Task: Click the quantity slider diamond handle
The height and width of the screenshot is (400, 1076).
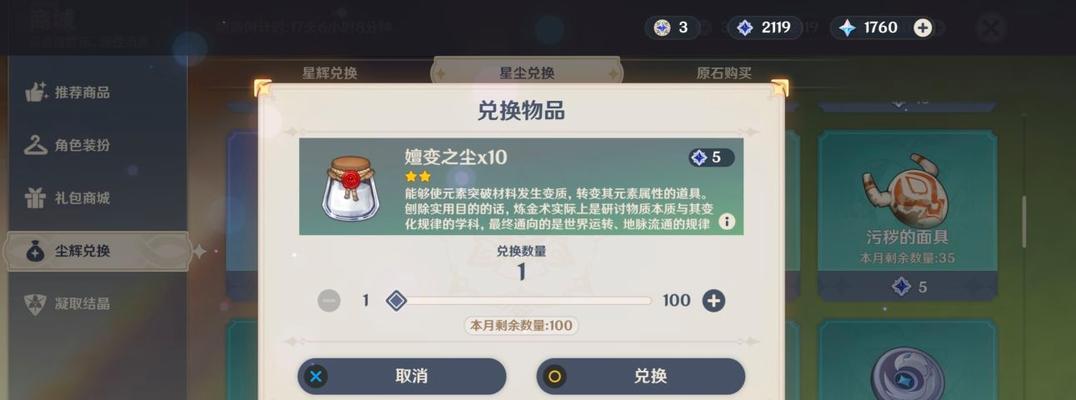Action: 396,301
